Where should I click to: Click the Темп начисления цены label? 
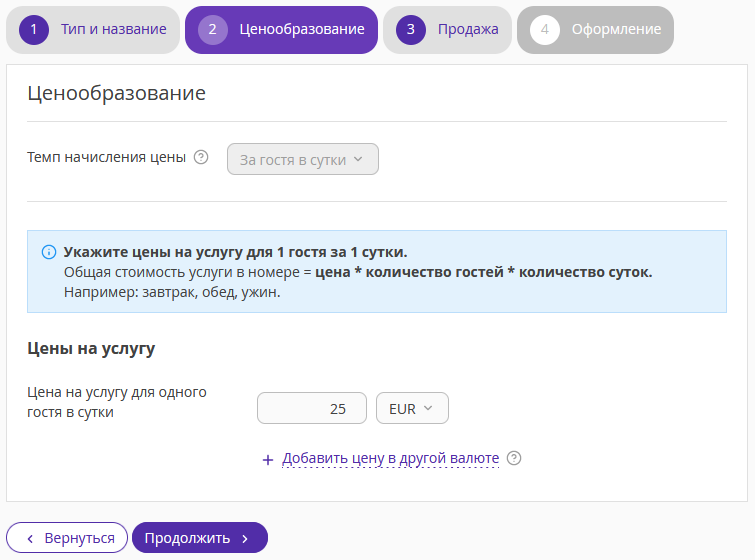[106, 157]
